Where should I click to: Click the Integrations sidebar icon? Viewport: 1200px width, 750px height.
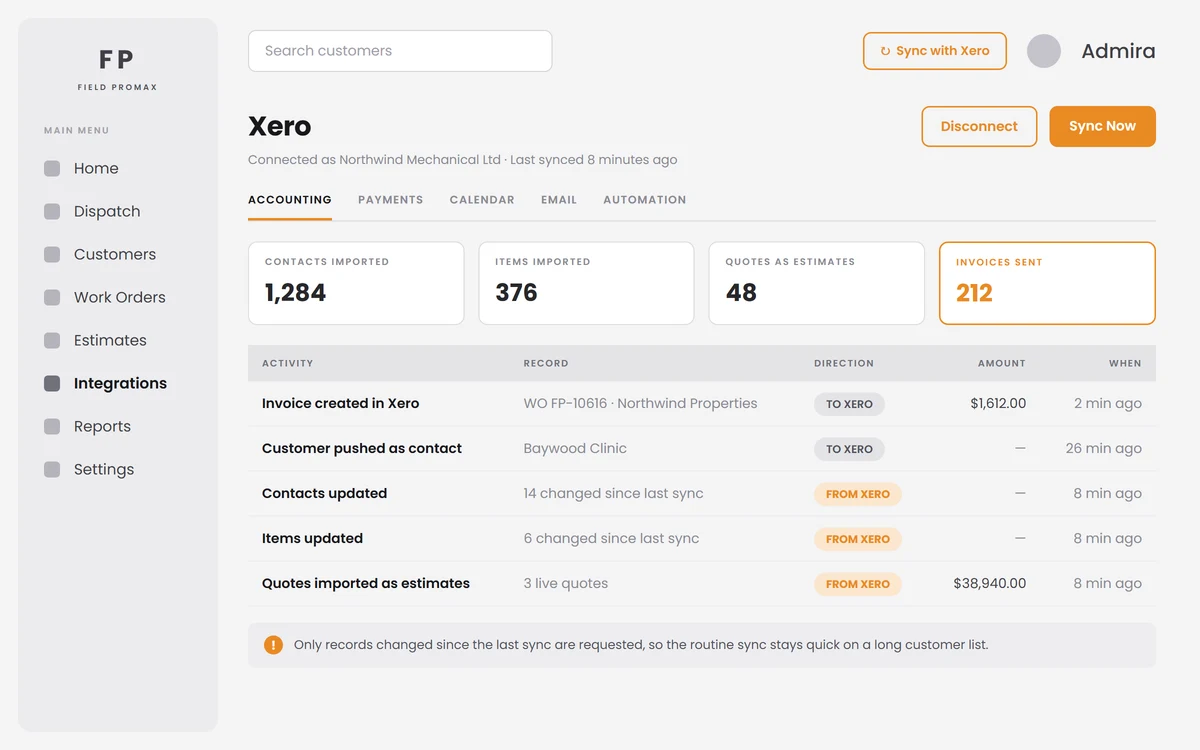pyautogui.click(x=52, y=384)
